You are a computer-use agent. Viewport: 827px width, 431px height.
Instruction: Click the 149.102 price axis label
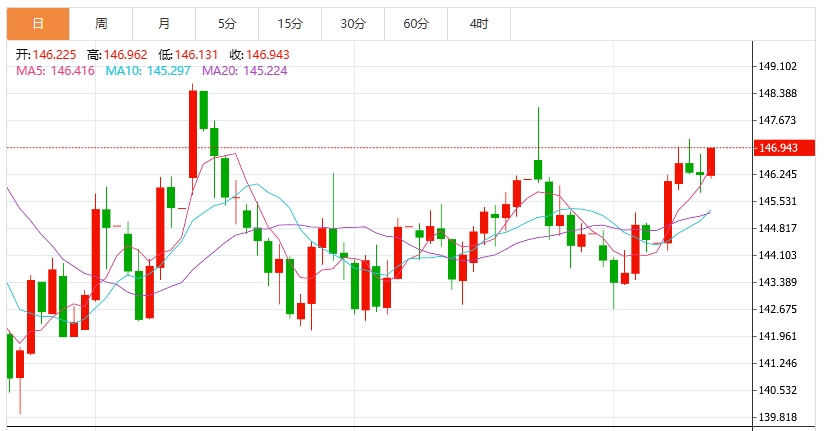click(777, 66)
